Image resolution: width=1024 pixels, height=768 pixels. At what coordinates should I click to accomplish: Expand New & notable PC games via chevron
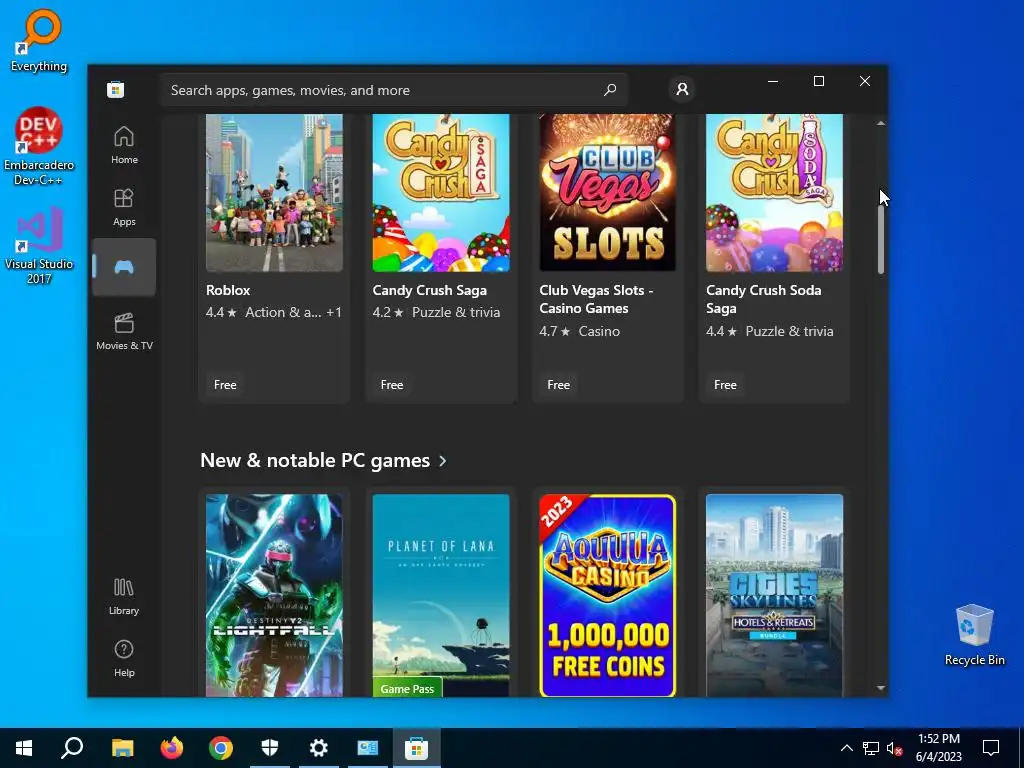(443, 461)
